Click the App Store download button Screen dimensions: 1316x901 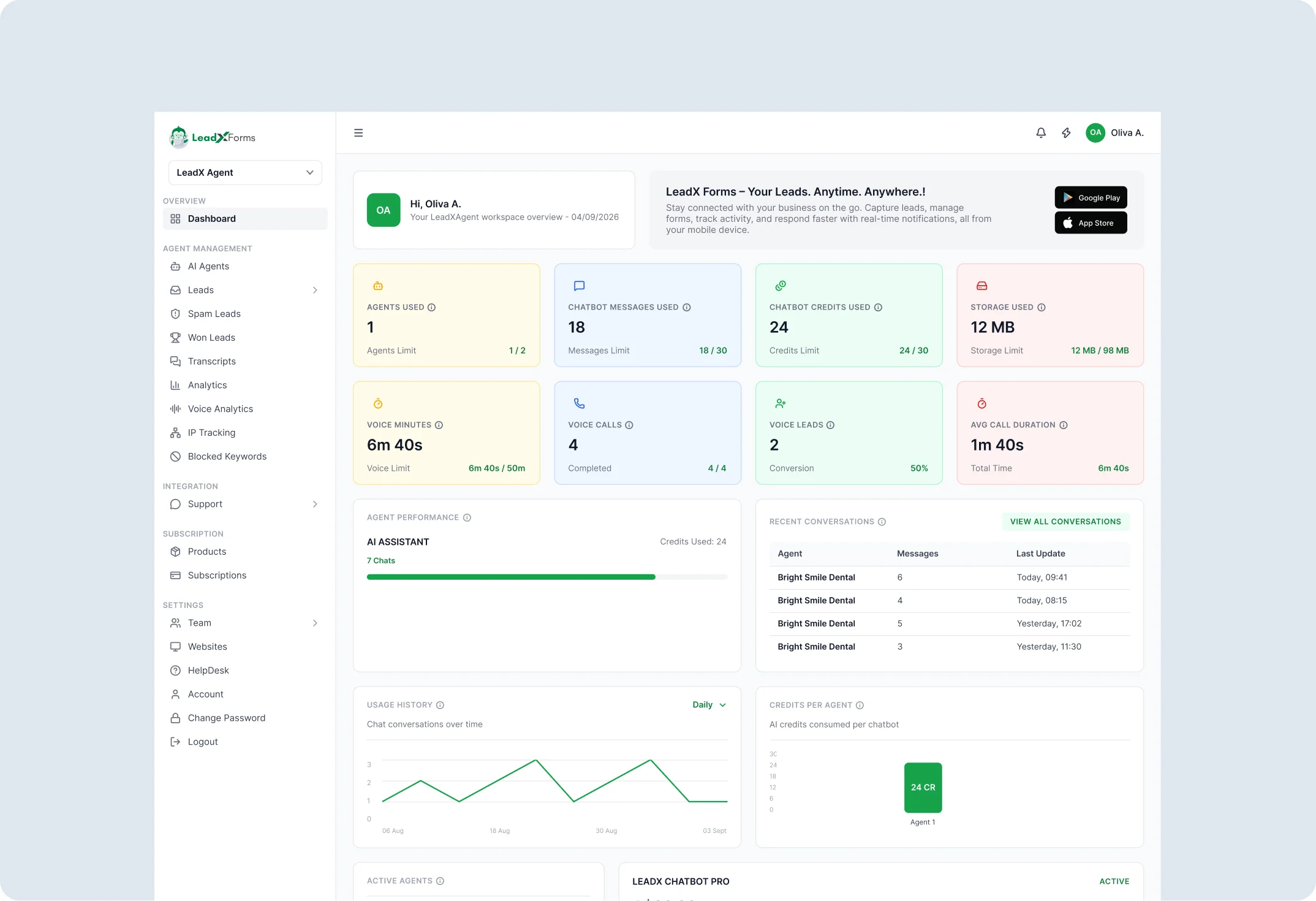pyautogui.click(x=1091, y=222)
